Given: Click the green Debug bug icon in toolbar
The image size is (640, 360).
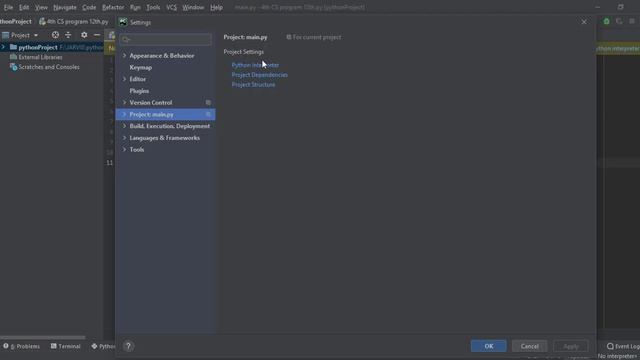Looking at the screenshot, I should coord(606,21).
